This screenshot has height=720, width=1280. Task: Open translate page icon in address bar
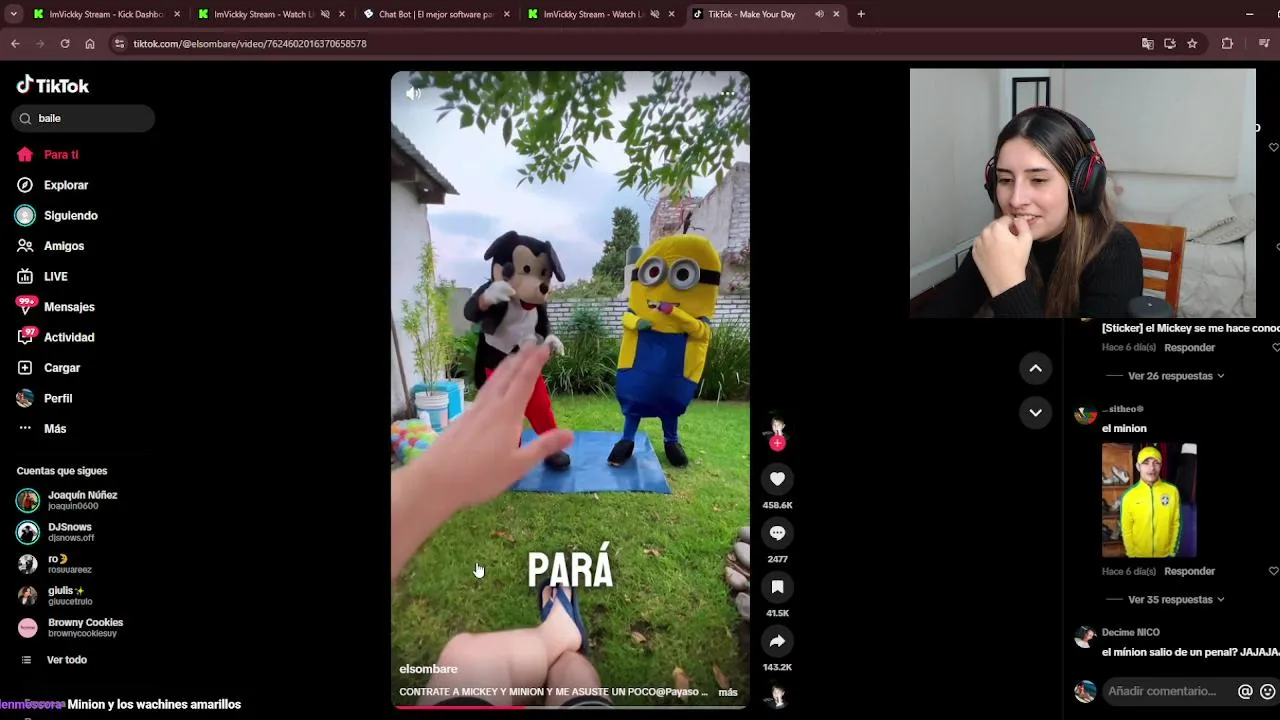(x=1147, y=44)
